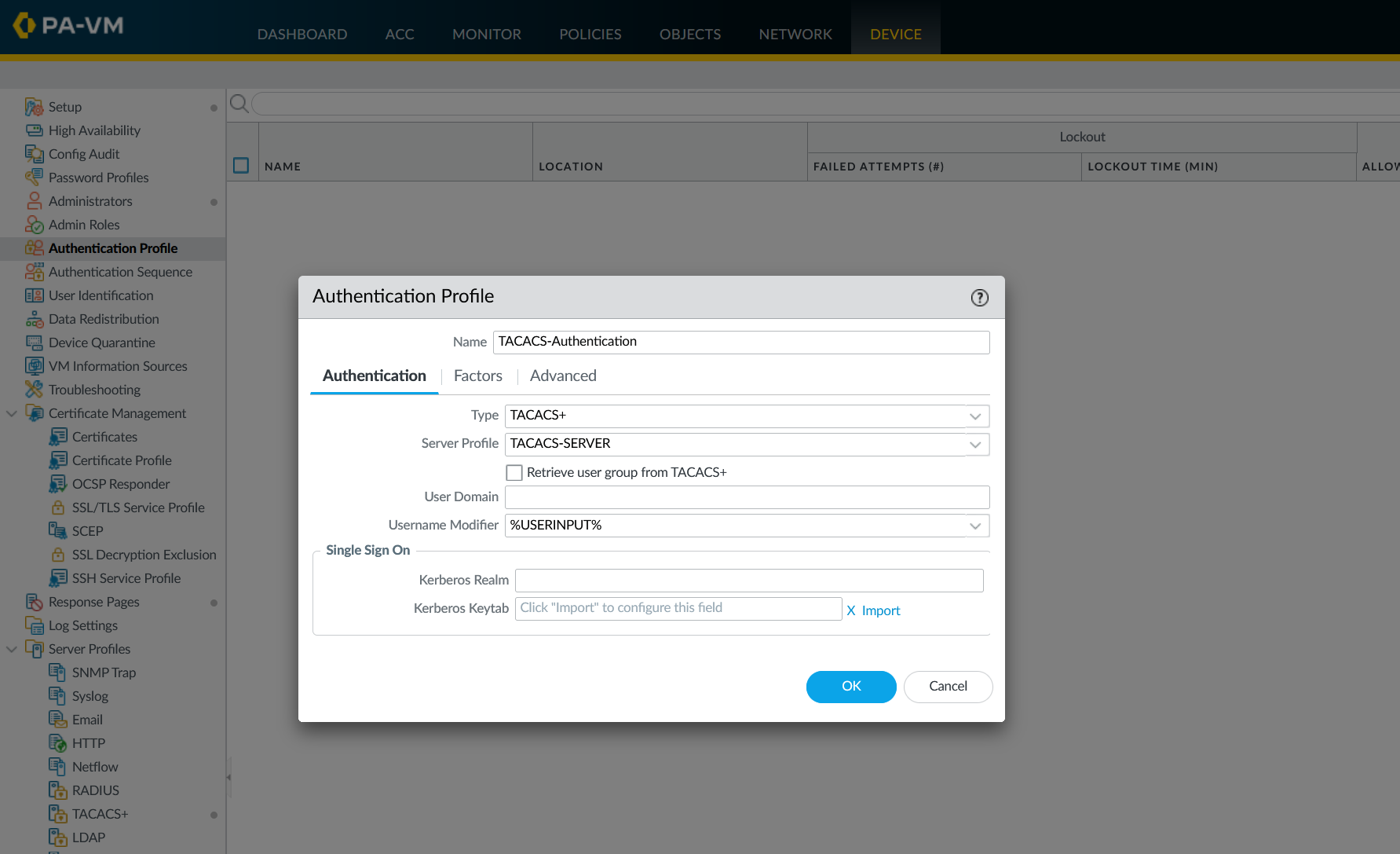
Task: Click the SSL Decryption Exclusion lock icon
Action: pyautogui.click(x=57, y=555)
